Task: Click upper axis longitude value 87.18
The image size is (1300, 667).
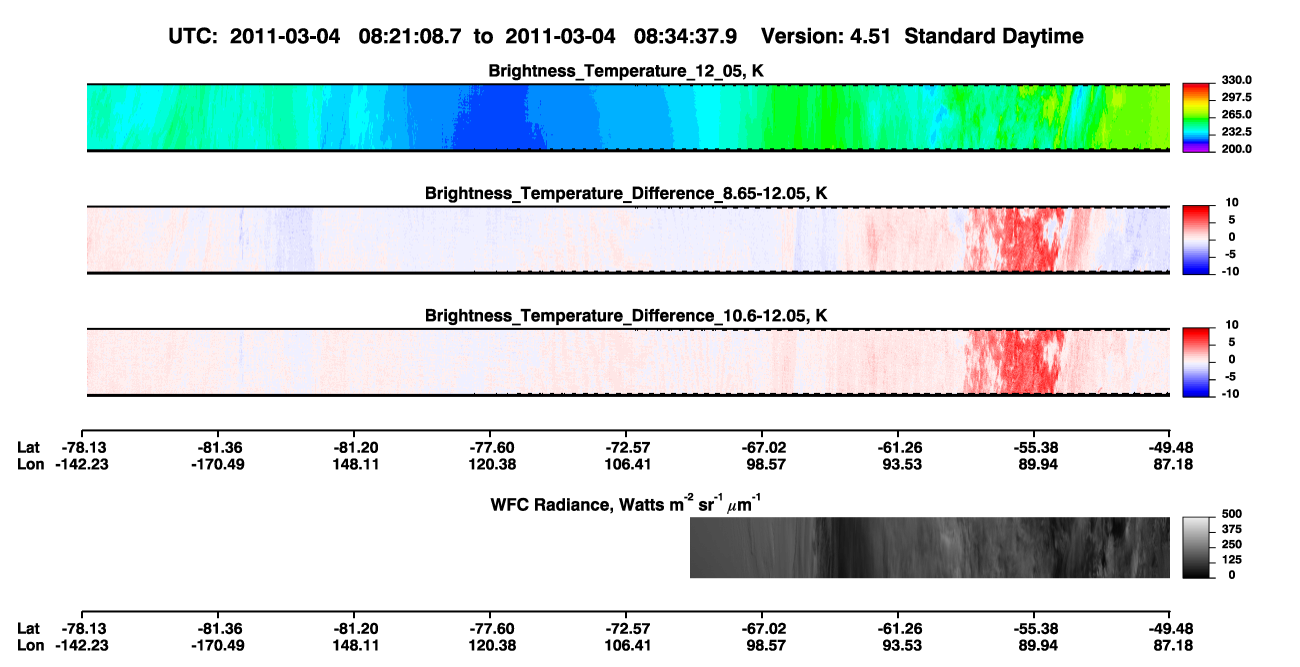Action: coord(1173,464)
